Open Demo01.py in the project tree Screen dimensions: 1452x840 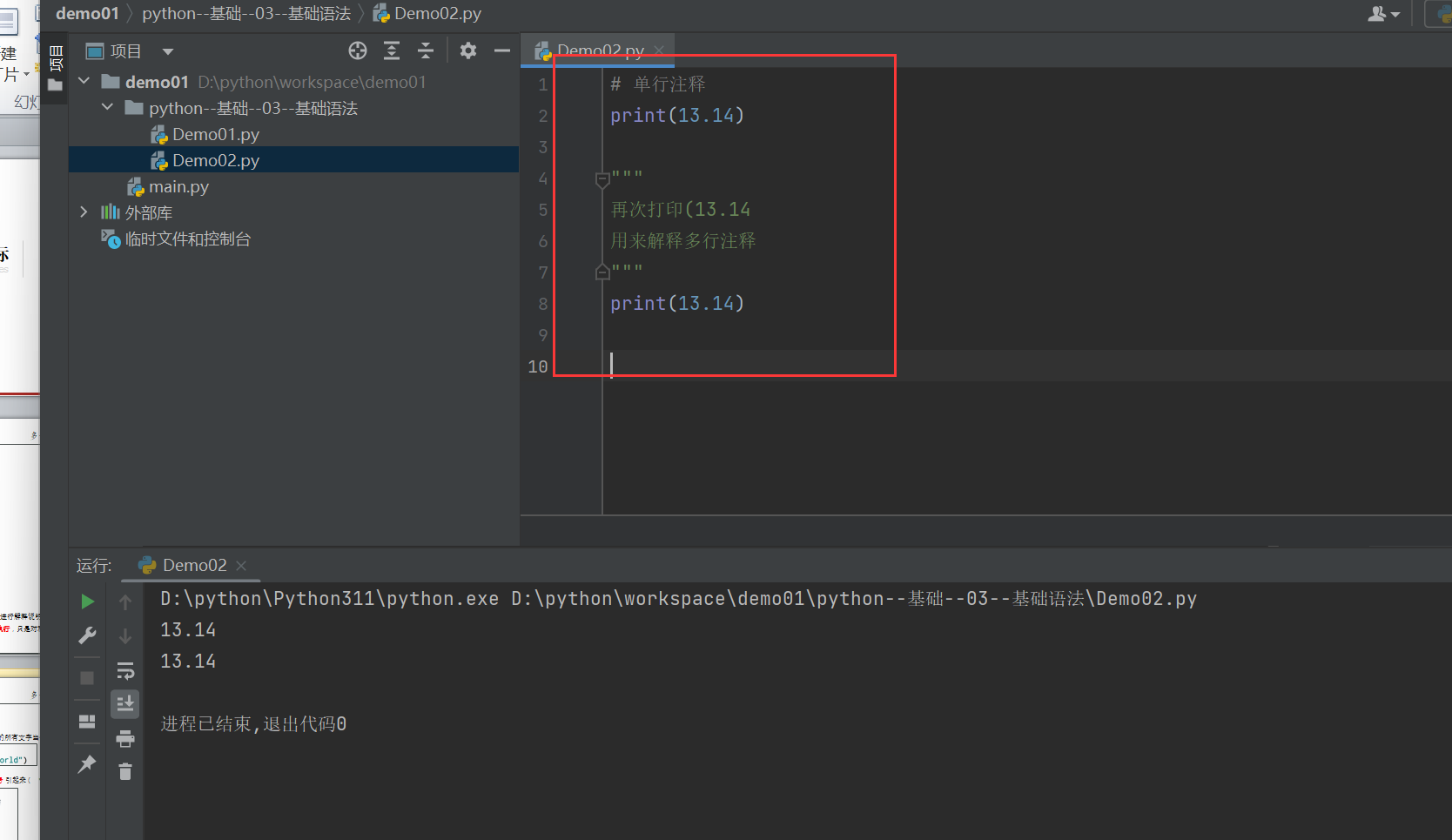216,134
